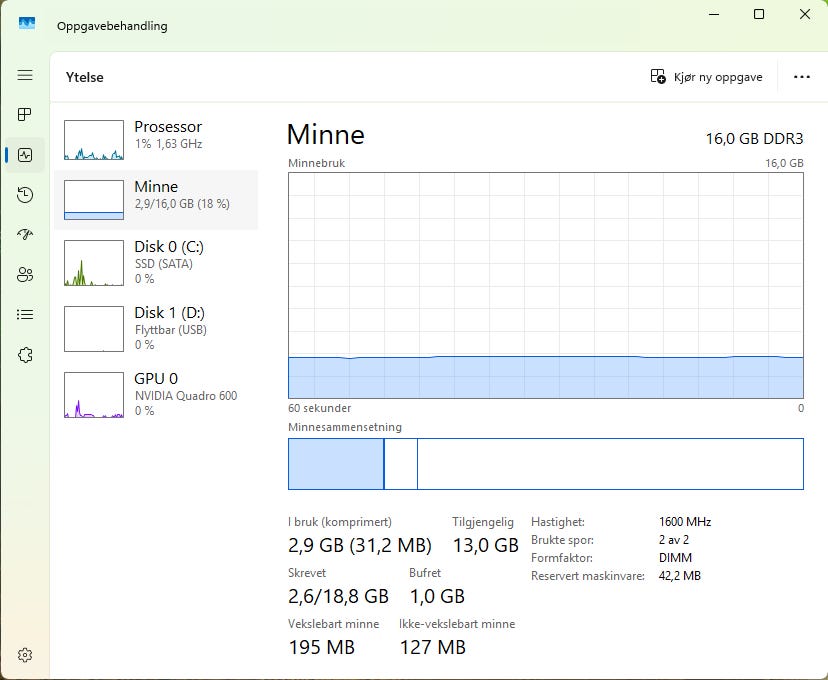Open the Users sidebar icon
This screenshot has width=828, height=680.
coord(25,275)
